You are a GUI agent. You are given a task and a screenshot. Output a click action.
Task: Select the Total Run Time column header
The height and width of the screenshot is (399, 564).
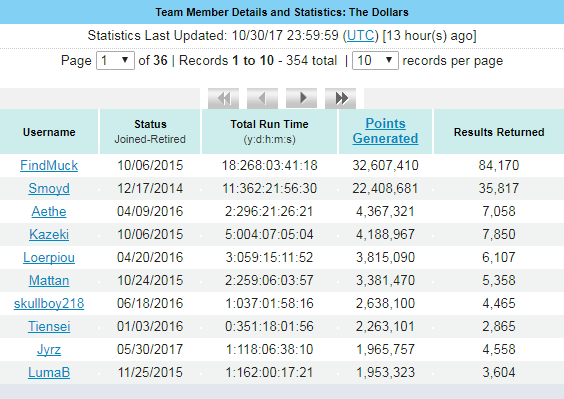(x=269, y=132)
